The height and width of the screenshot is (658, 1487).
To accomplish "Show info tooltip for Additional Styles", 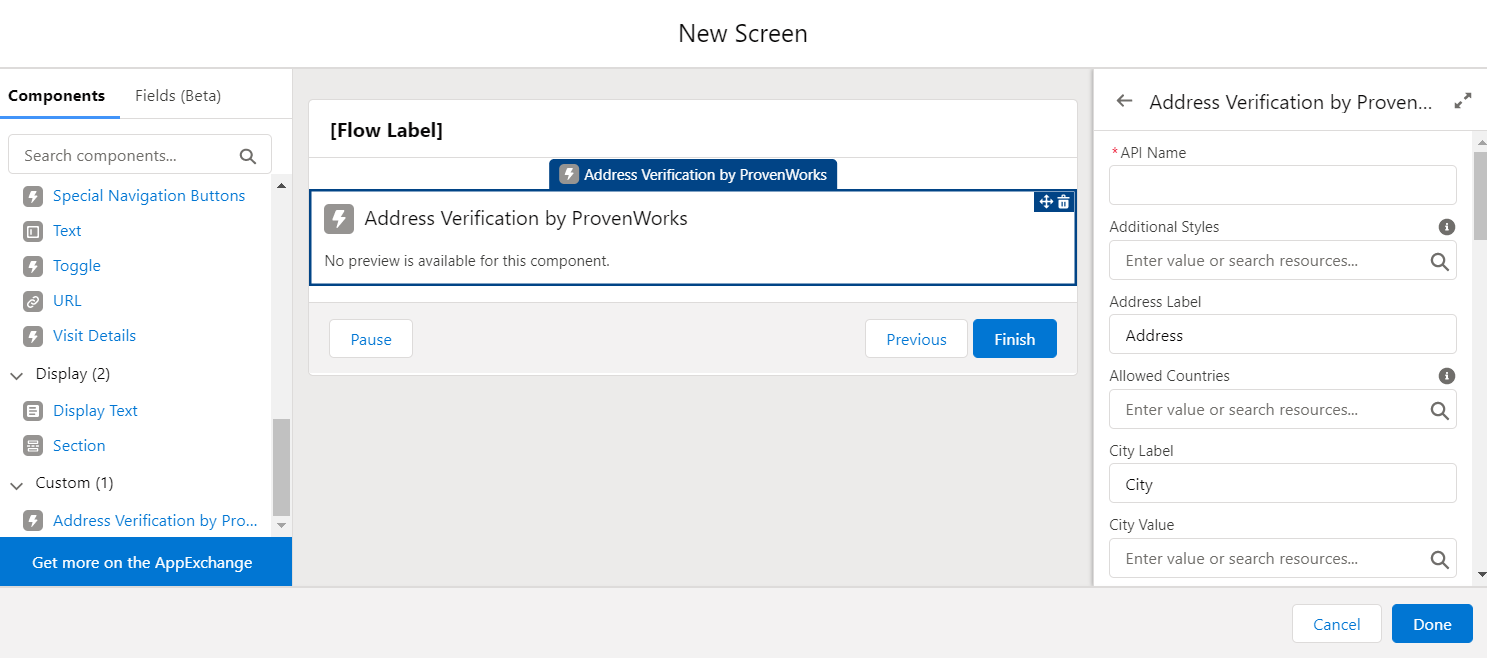I will 1446,227.
